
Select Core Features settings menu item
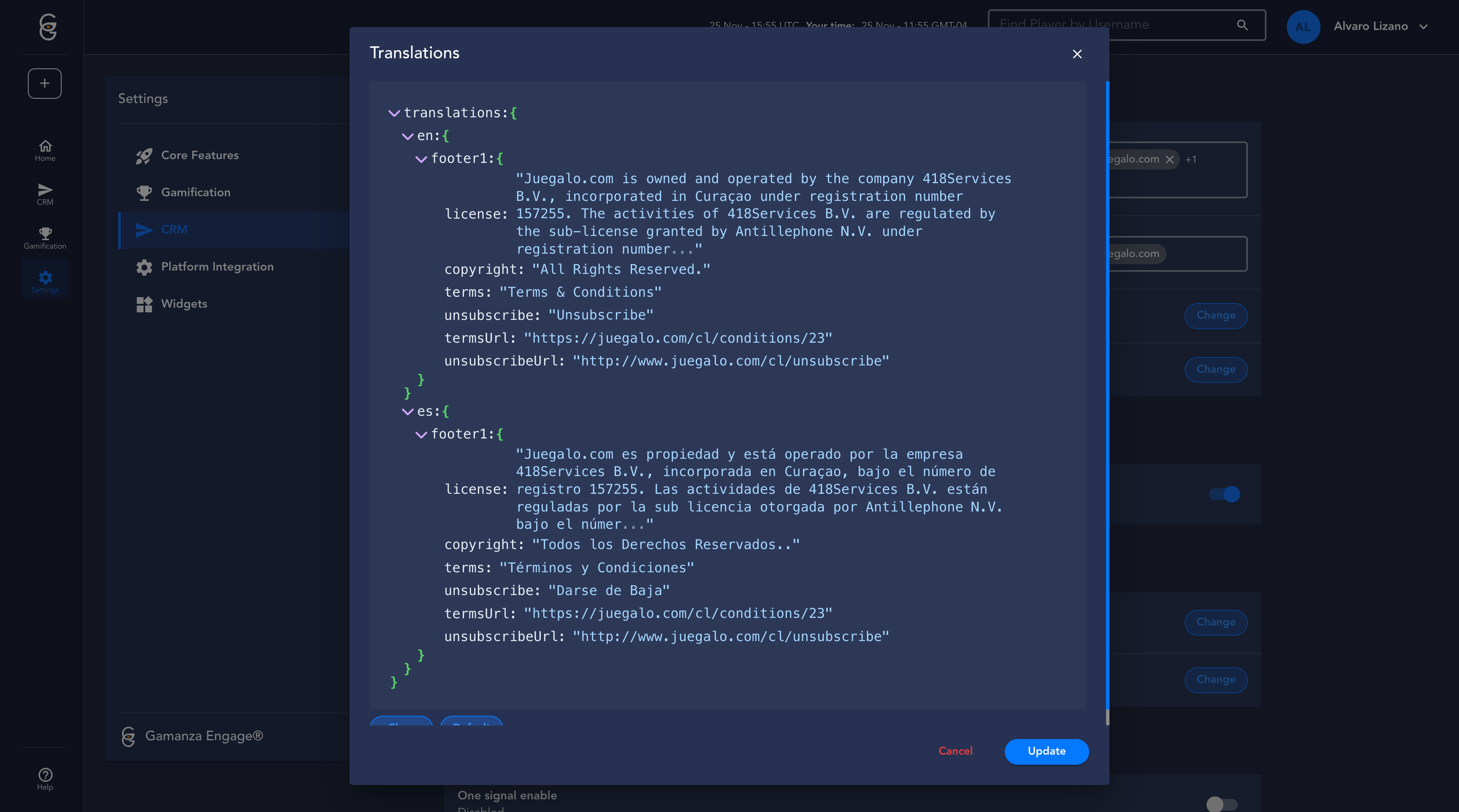tap(199, 155)
